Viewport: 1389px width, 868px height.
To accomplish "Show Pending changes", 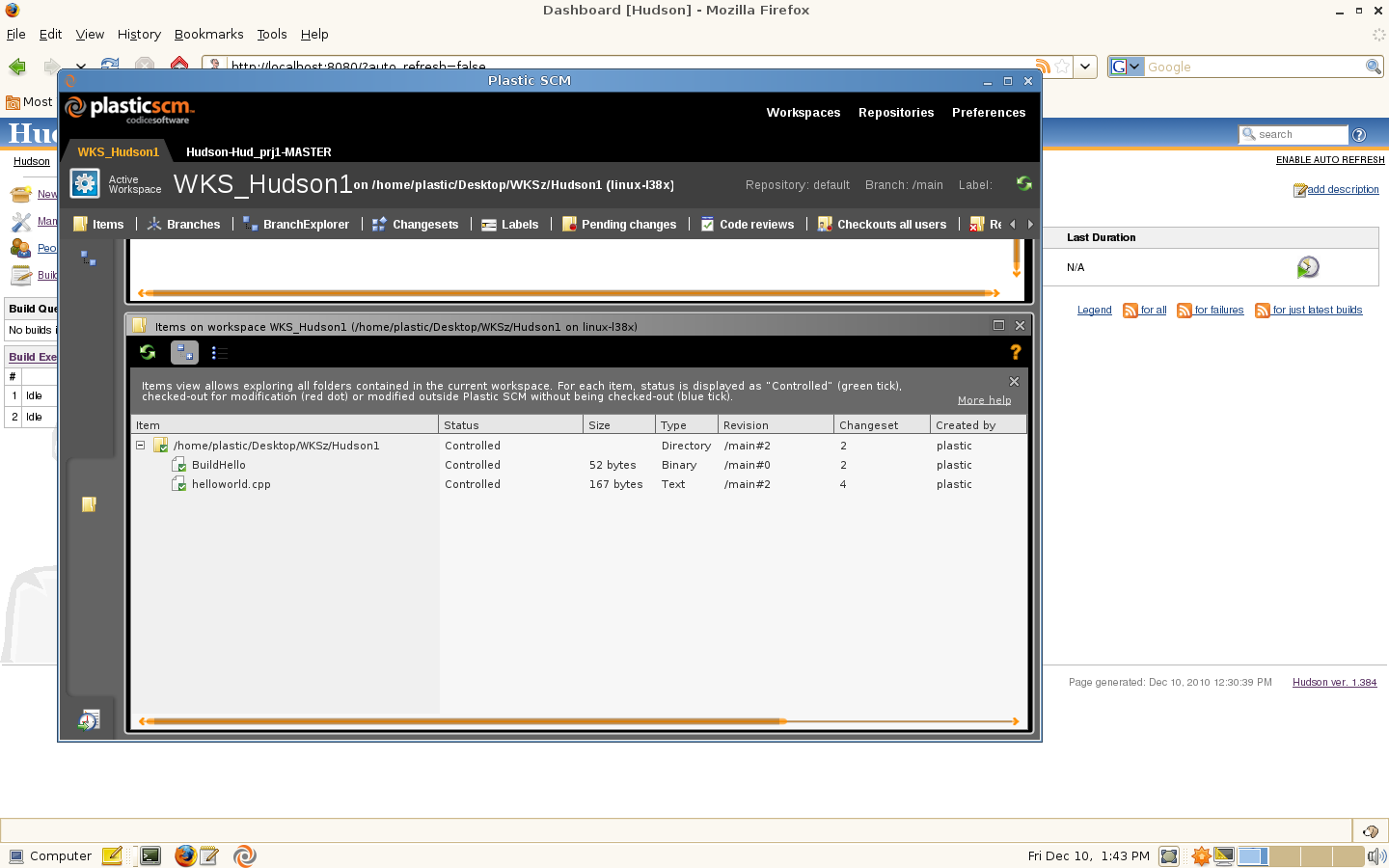I will coord(627,224).
